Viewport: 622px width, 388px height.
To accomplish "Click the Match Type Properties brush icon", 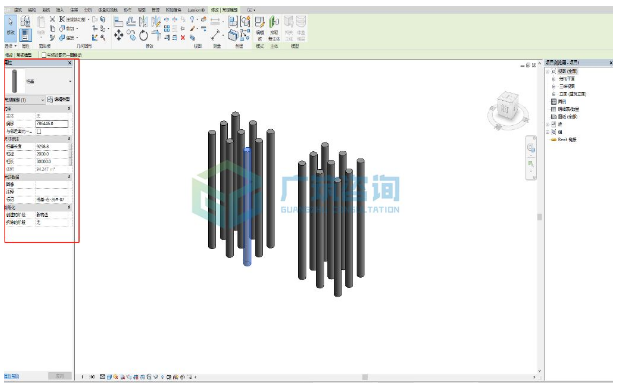I will 52,37.
